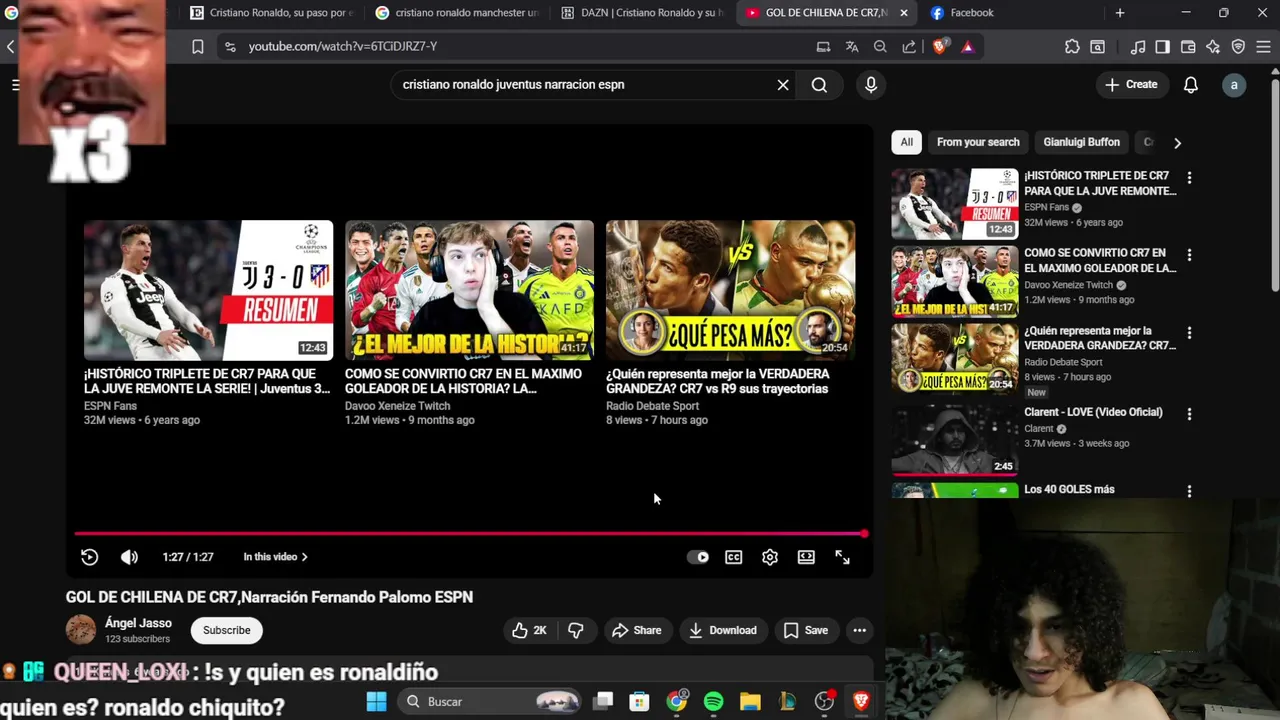Open options for Quién representa sidebar video
Viewport: 1280px width, 720px height.
(x=1189, y=333)
